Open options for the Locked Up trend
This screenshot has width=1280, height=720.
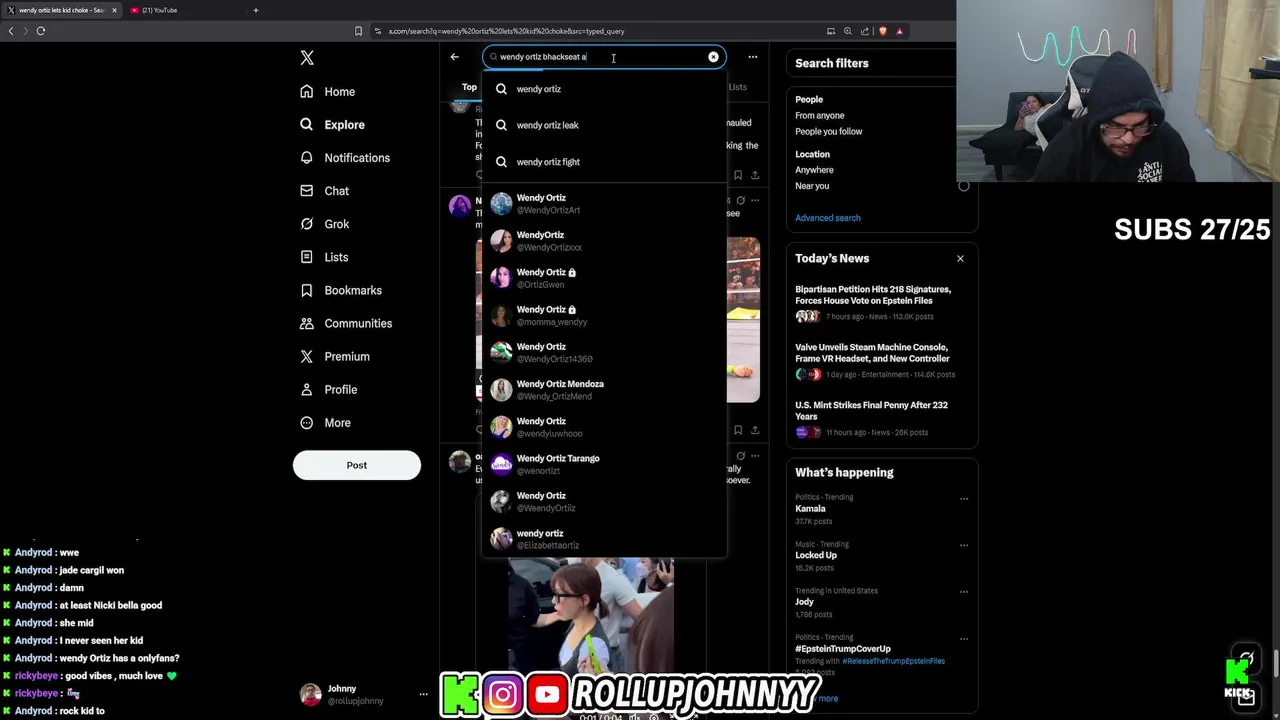(x=964, y=545)
